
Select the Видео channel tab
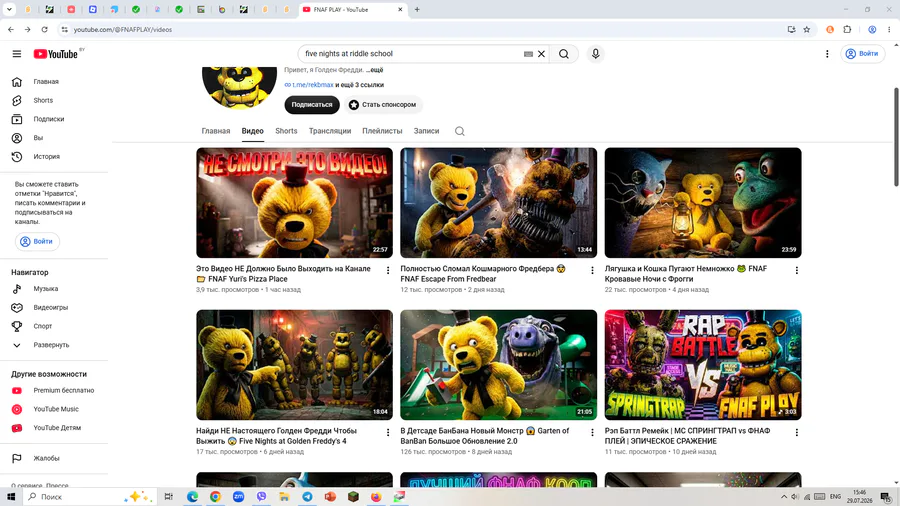(253, 131)
